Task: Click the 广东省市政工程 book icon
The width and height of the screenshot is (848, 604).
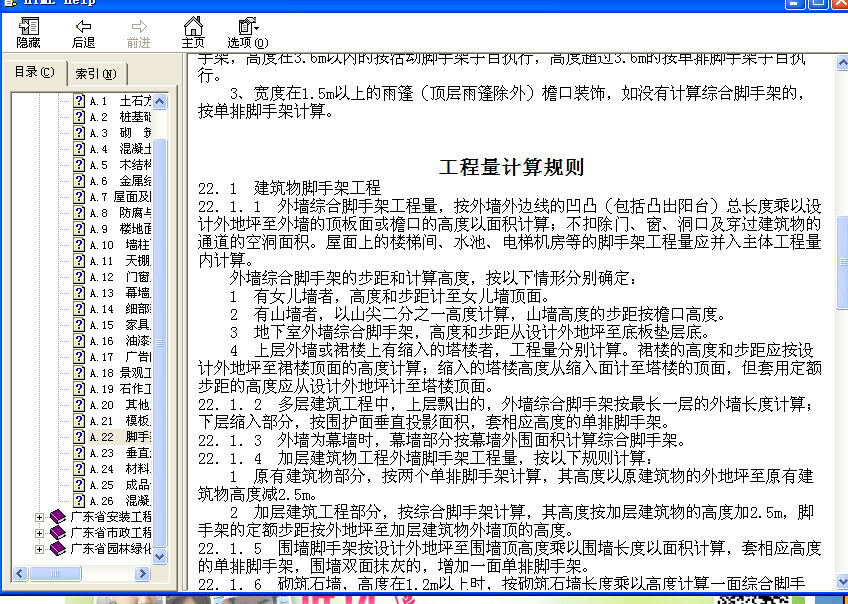Action: point(57,533)
